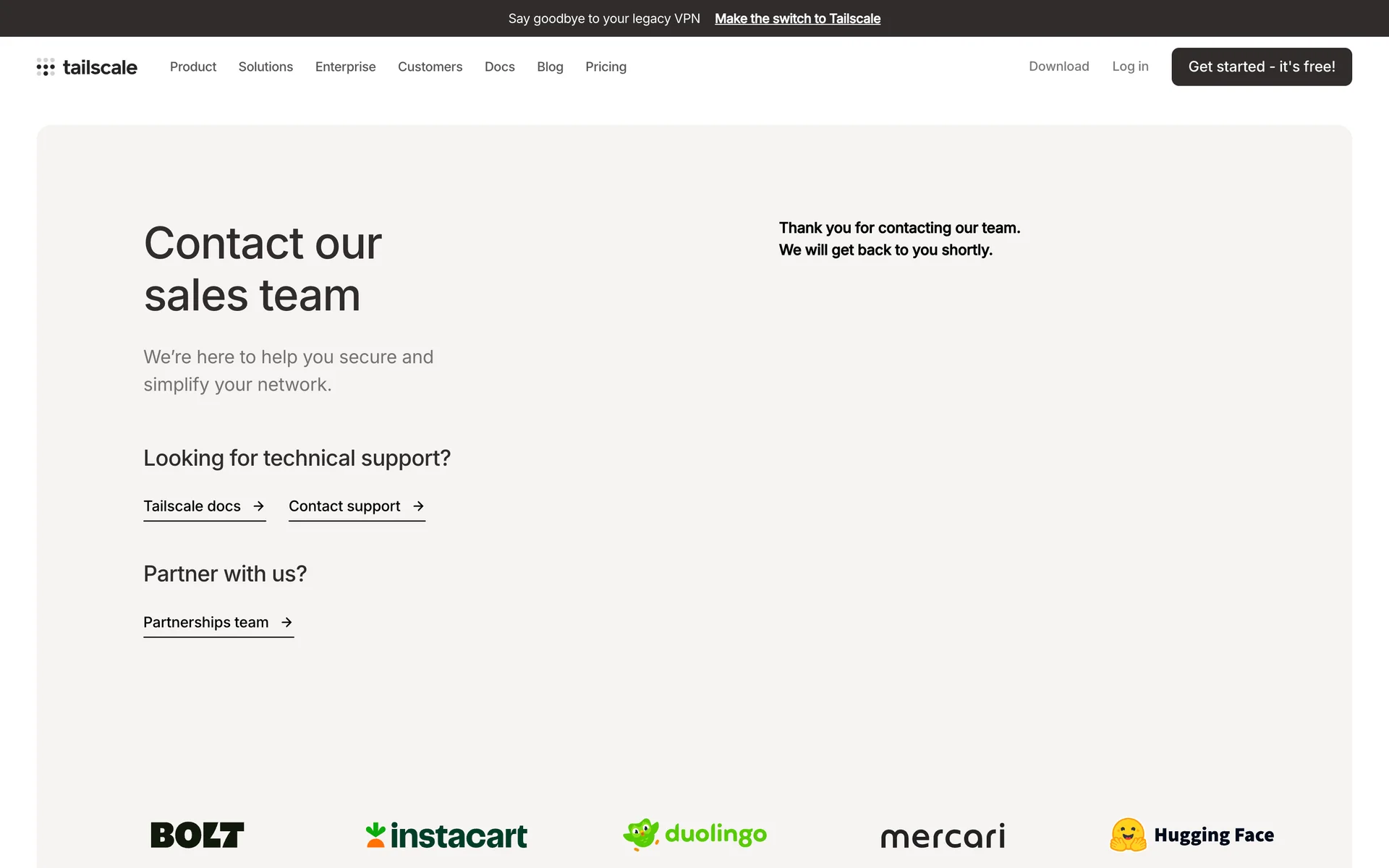Screen dimensions: 1389x868
Task: Click the arrow beside Contact support
Action: 418,506
